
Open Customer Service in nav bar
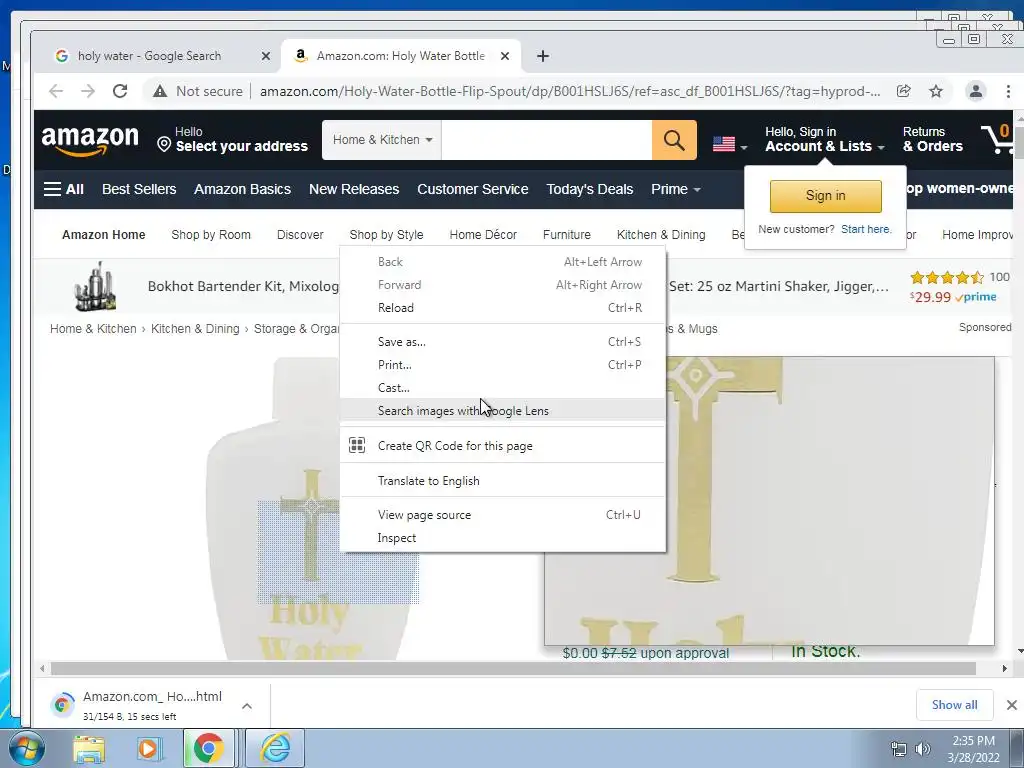(473, 189)
